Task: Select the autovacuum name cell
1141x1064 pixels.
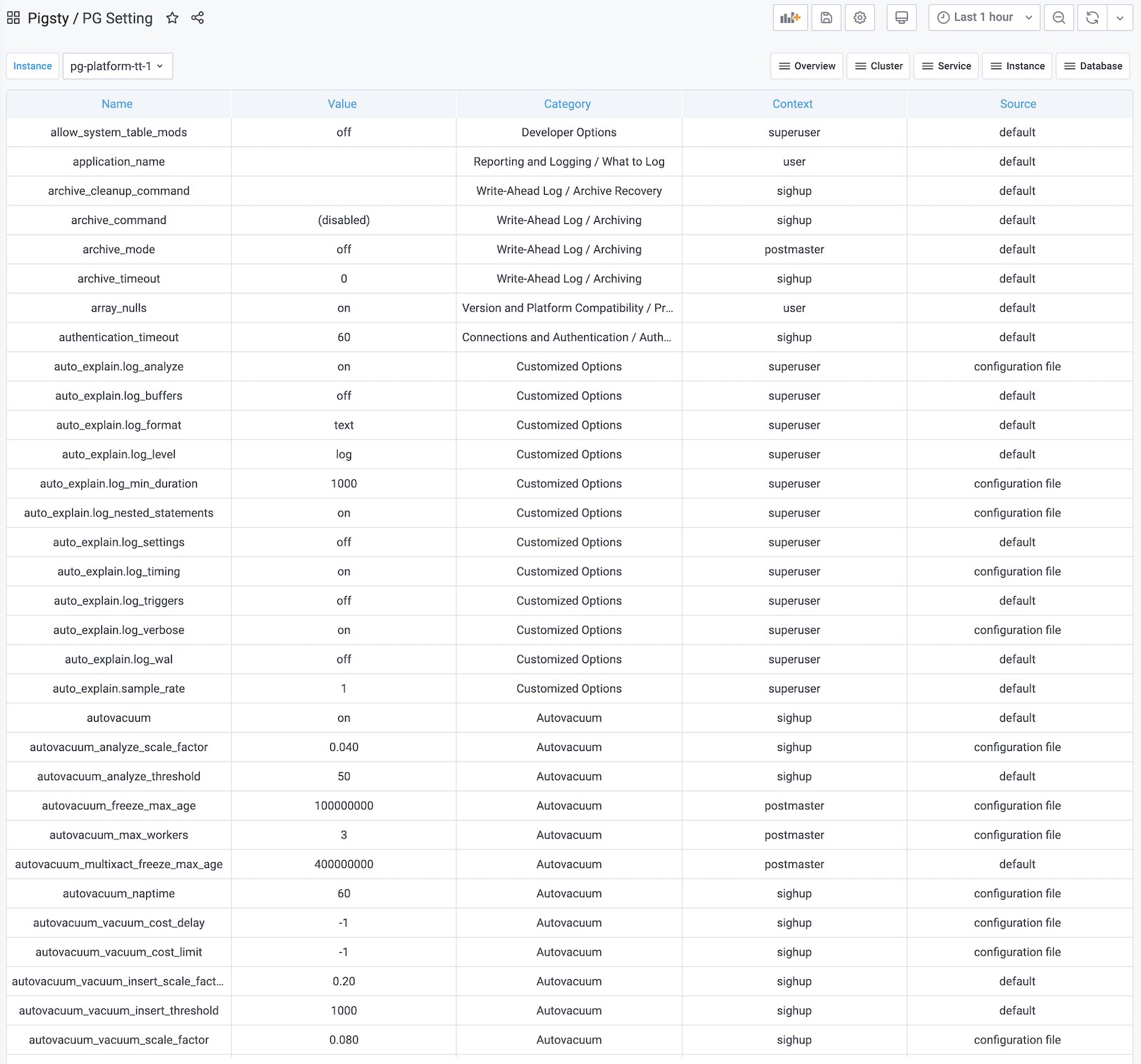Action: pos(118,717)
